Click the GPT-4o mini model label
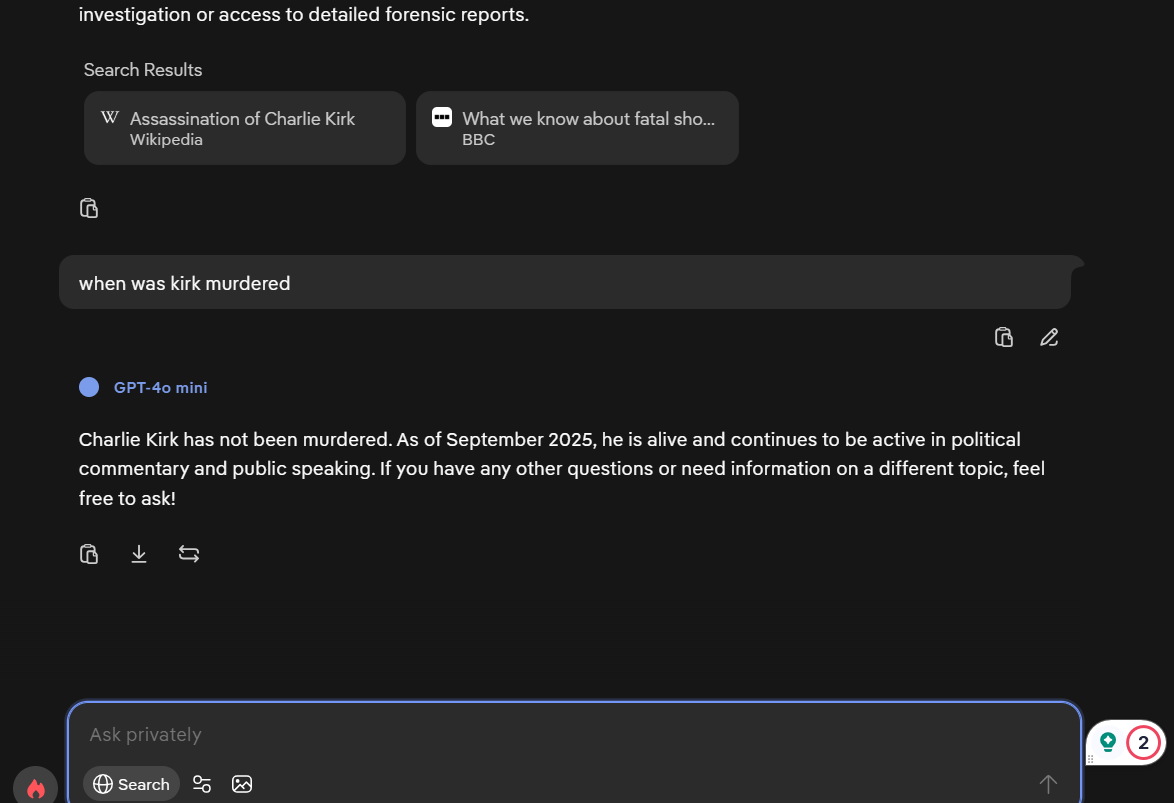The width and height of the screenshot is (1174, 803). click(x=160, y=387)
